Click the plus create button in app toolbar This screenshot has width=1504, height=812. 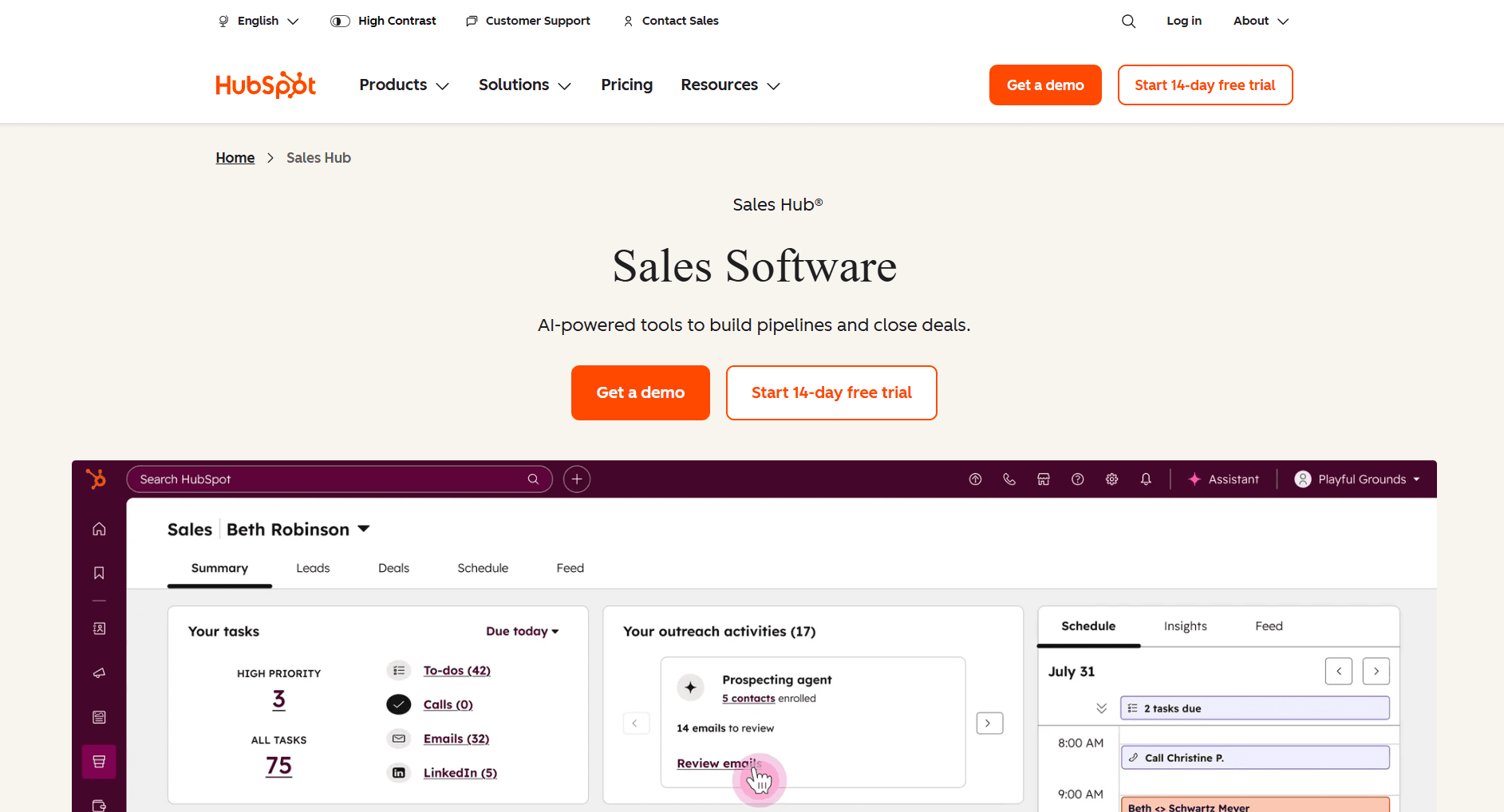click(x=577, y=479)
